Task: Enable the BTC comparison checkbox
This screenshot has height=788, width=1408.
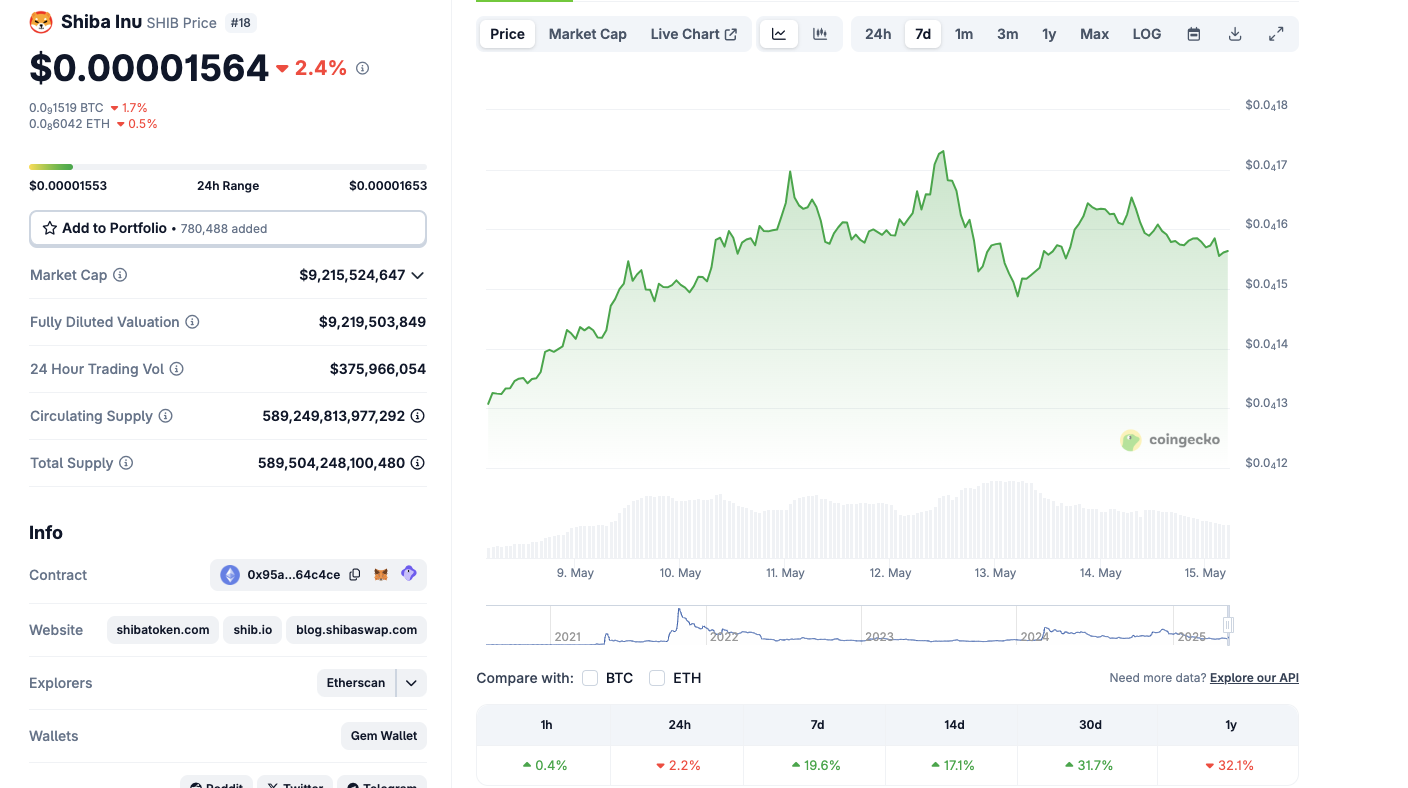Action: point(590,678)
